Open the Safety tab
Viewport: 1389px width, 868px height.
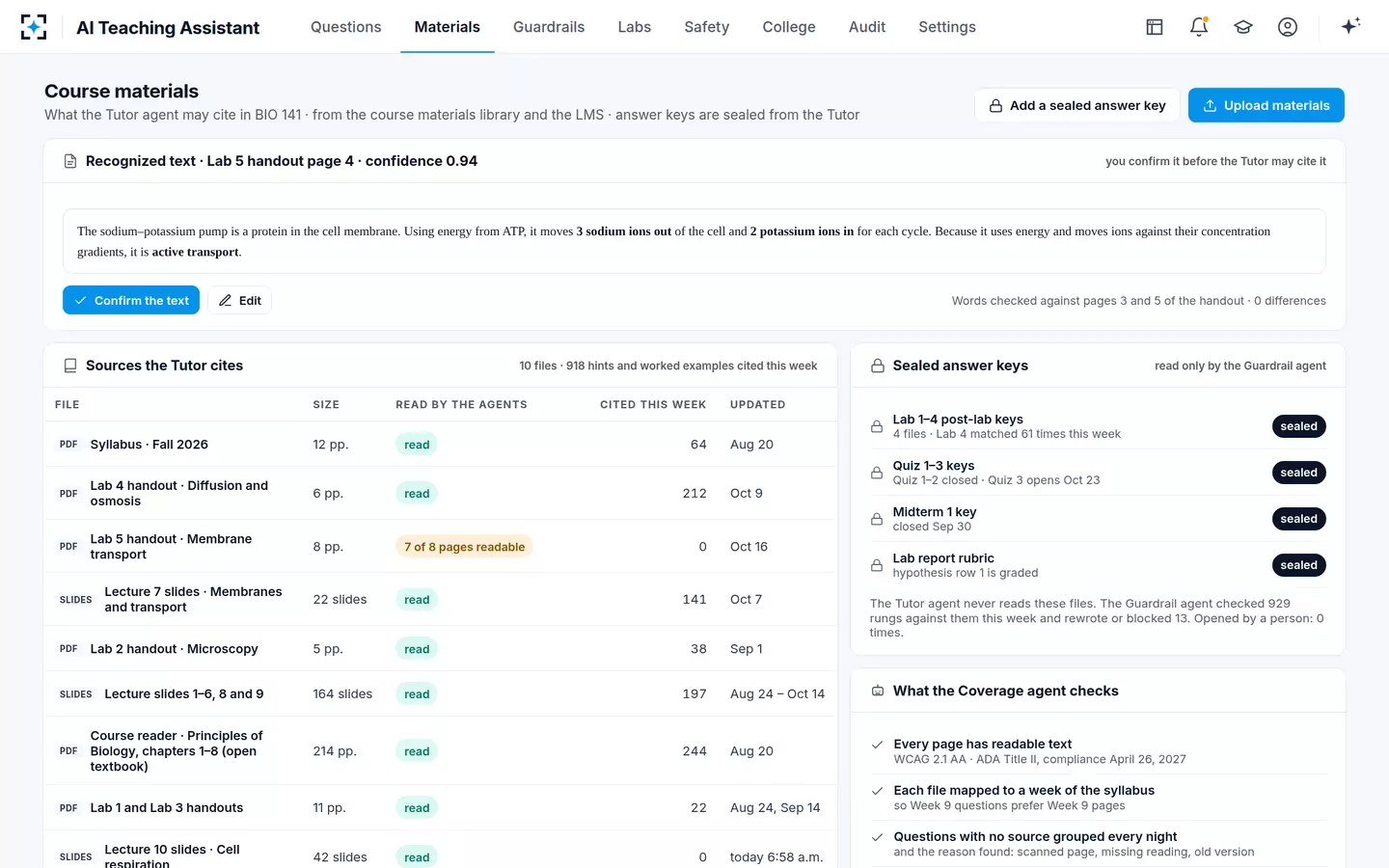coord(707,27)
